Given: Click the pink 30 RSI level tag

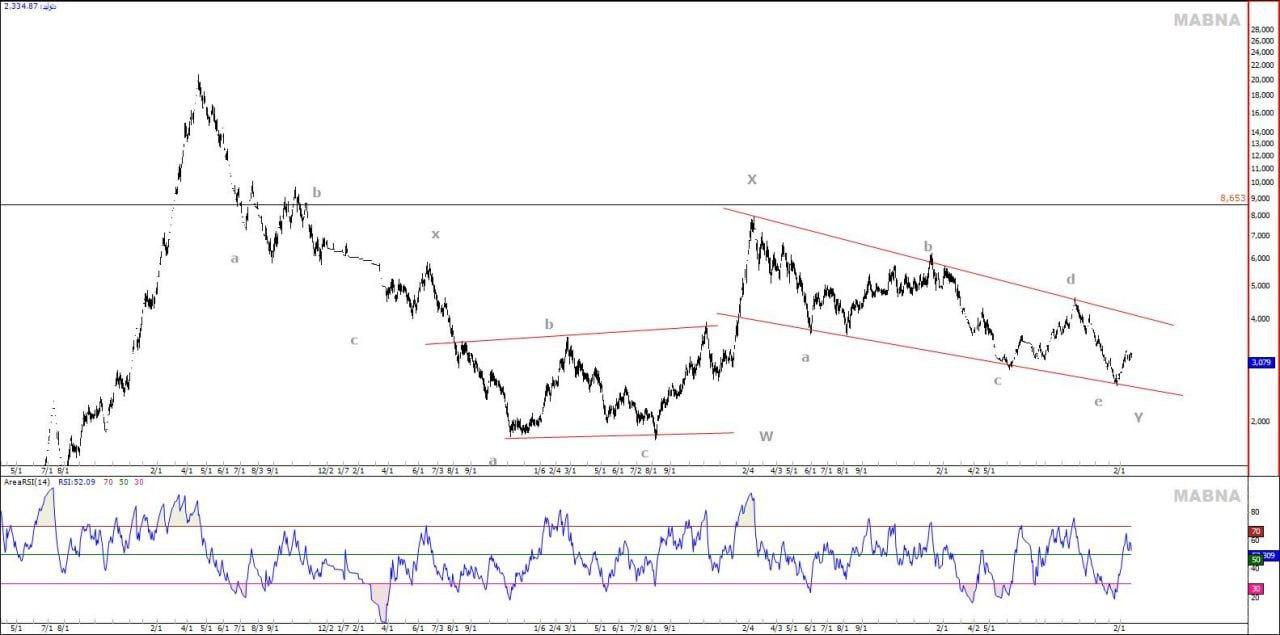Looking at the screenshot, I should (x=1256, y=590).
